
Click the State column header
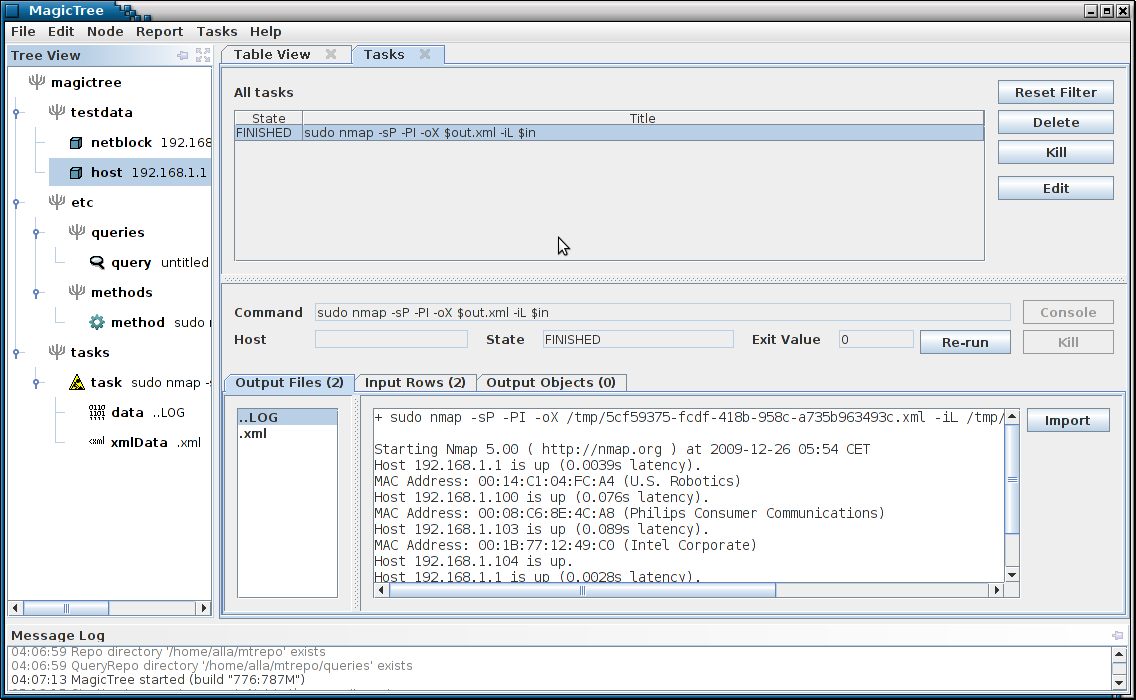[x=268, y=118]
